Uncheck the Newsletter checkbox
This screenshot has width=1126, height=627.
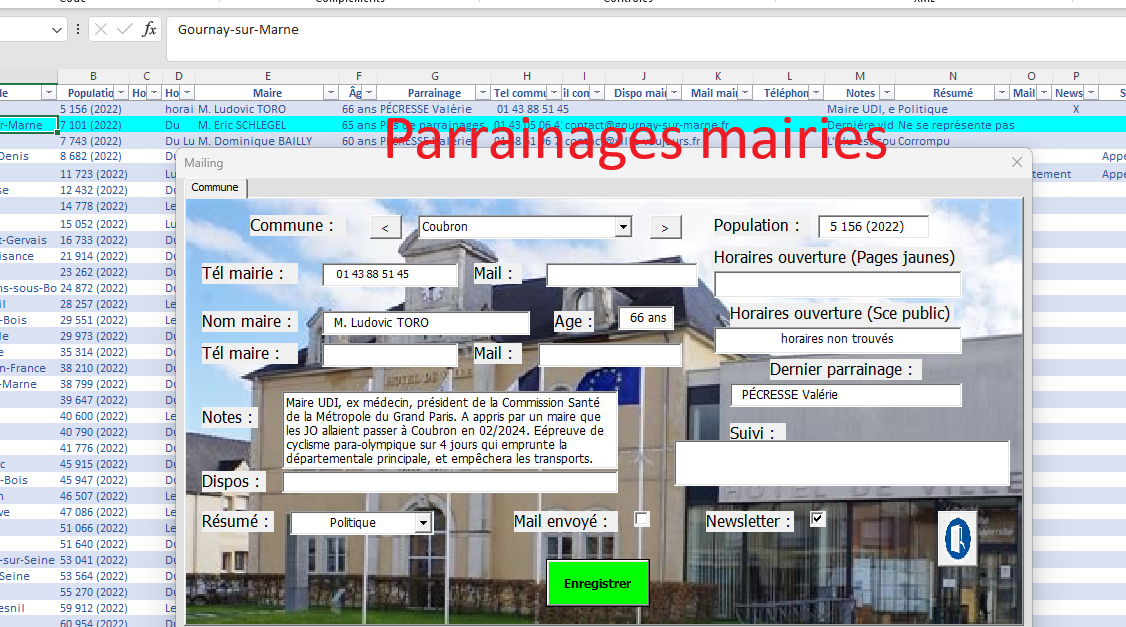pyautogui.click(x=818, y=519)
